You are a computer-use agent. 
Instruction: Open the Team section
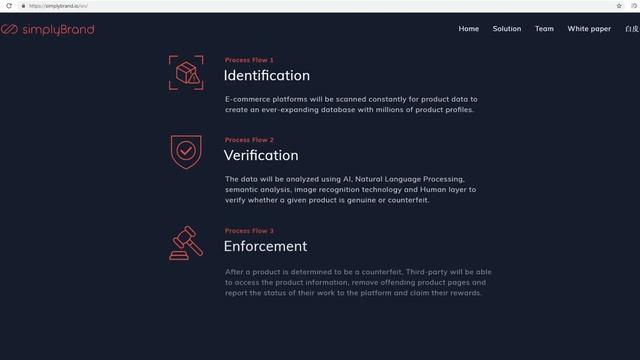coord(544,29)
